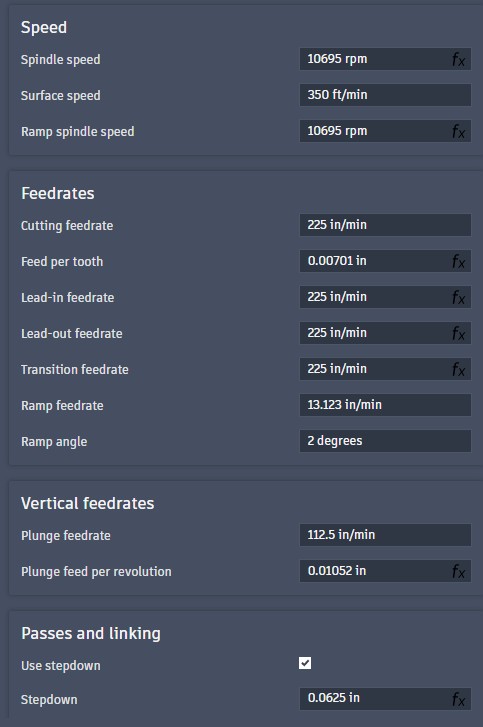Edit the Ramp angle degrees field
The height and width of the screenshot is (727, 483).
click(x=385, y=441)
